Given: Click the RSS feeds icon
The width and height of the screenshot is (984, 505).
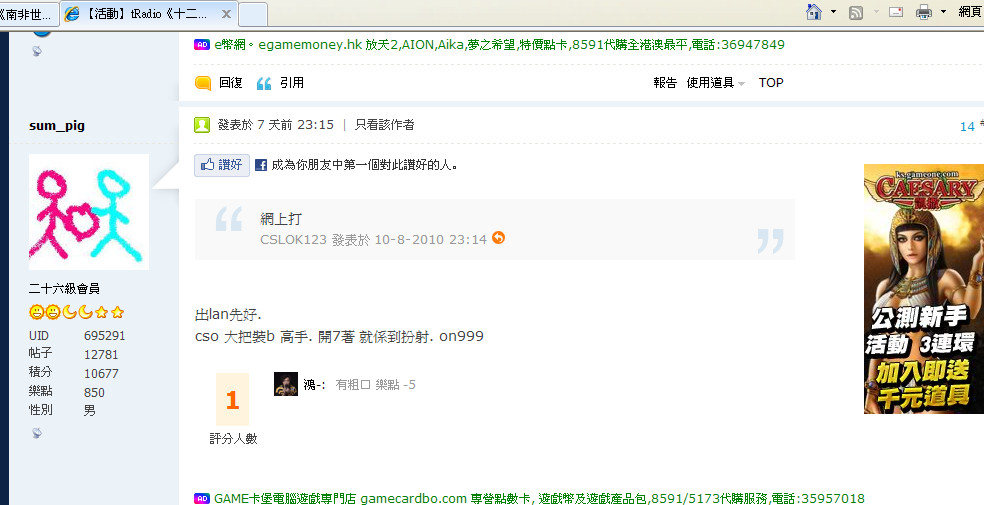Looking at the screenshot, I should (x=855, y=13).
